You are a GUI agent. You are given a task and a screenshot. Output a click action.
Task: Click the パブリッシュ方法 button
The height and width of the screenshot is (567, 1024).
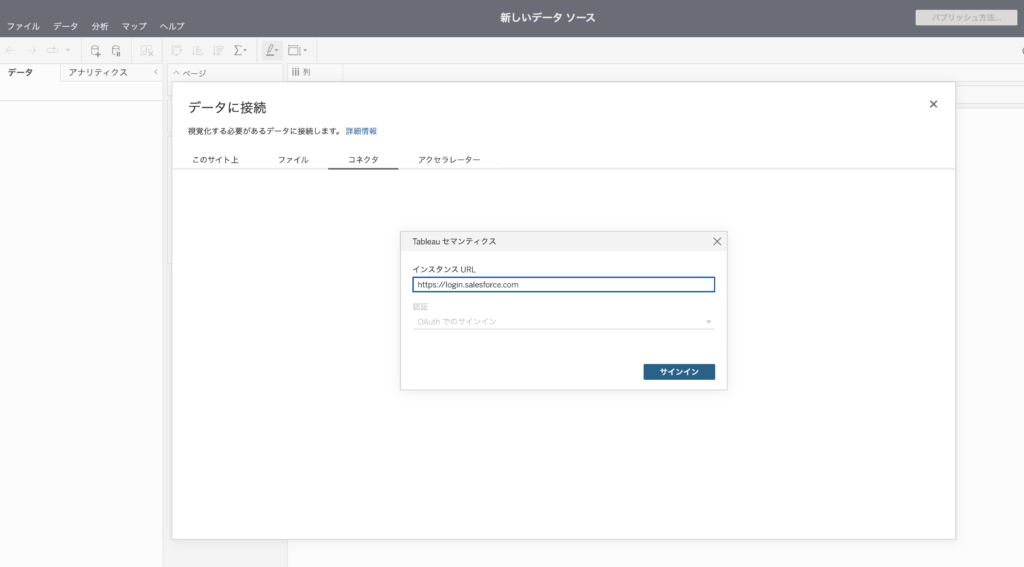click(x=966, y=18)
